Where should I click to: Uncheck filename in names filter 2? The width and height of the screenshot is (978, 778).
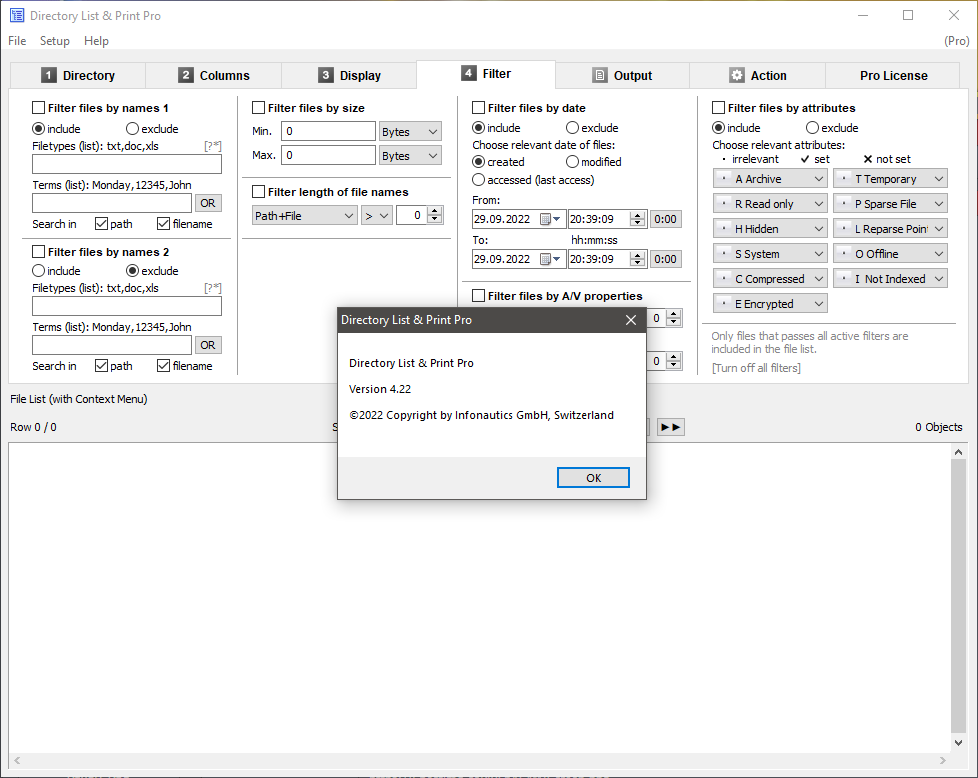tap(163, 366)
